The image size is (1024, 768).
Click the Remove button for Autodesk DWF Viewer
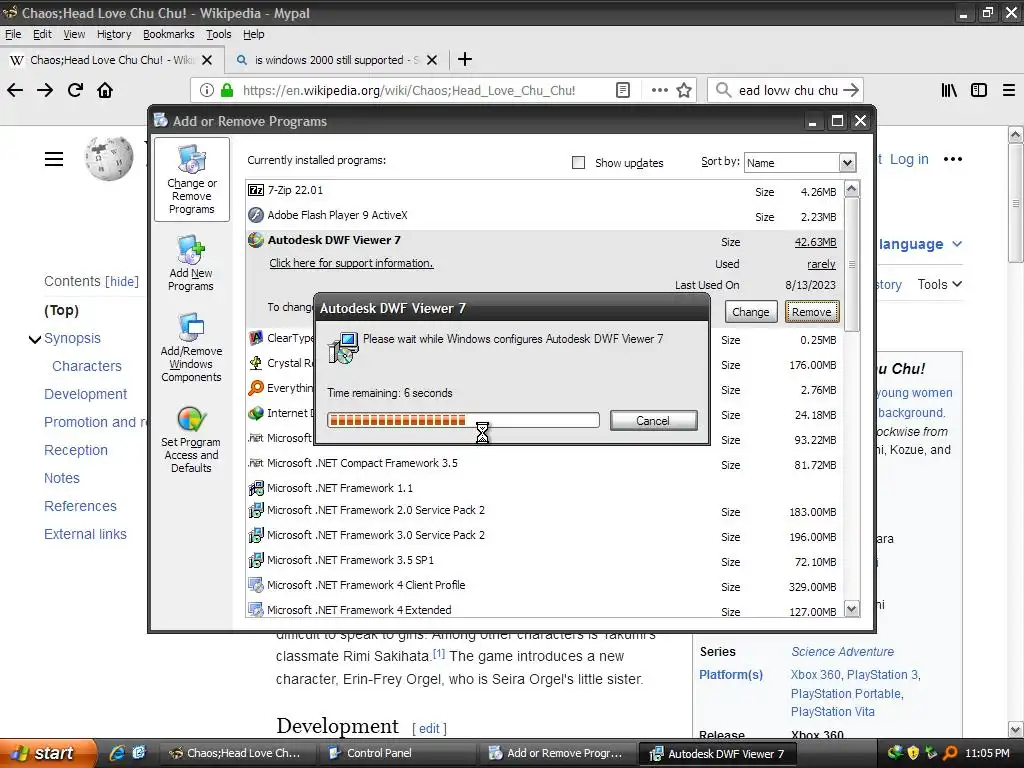pyautogui.click(x=812, y=312)
